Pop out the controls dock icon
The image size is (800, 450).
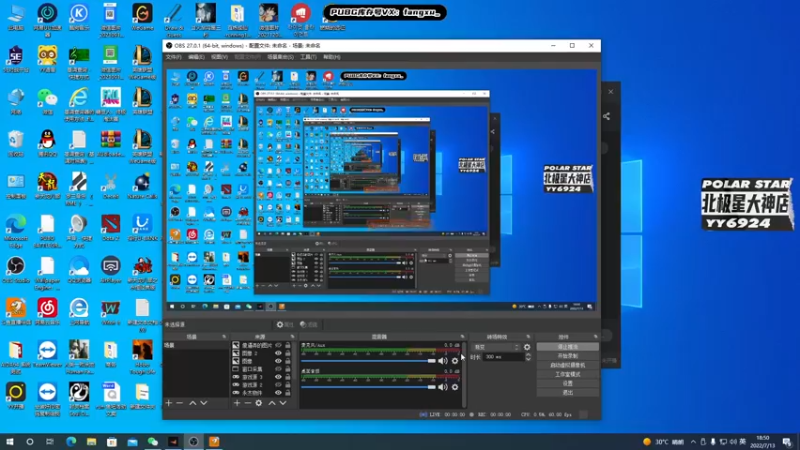(595, 337)
